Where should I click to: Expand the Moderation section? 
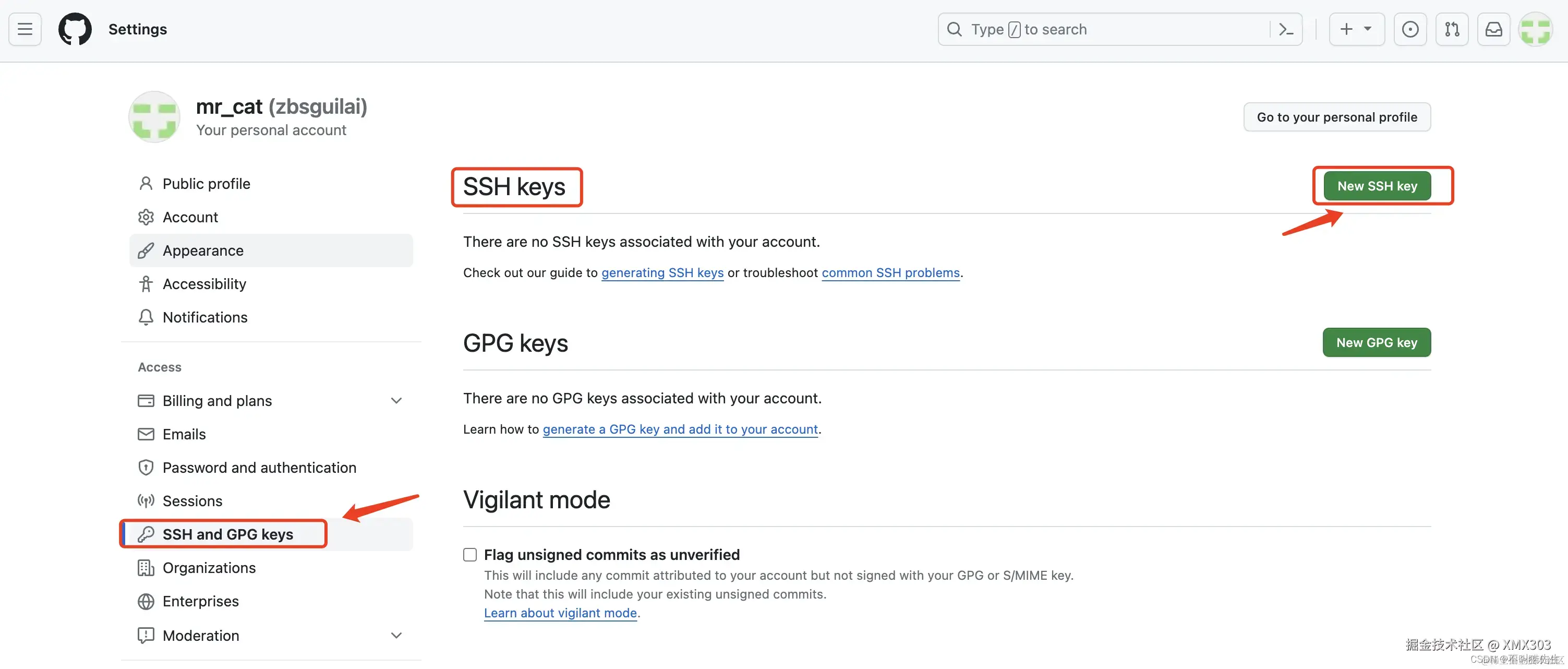(x=396, y=636)
